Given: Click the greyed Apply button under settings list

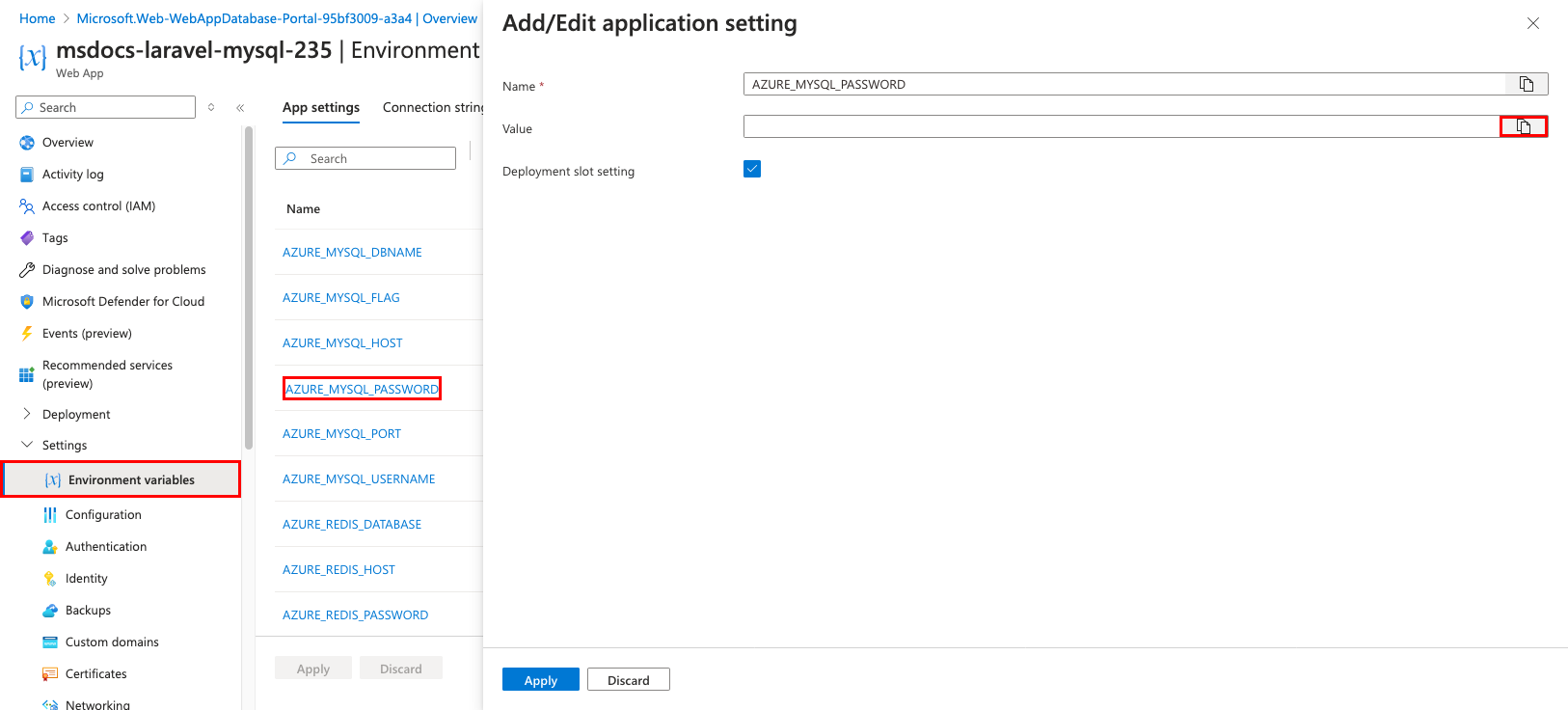Looking at the screenshot, I should coord(313,668).
